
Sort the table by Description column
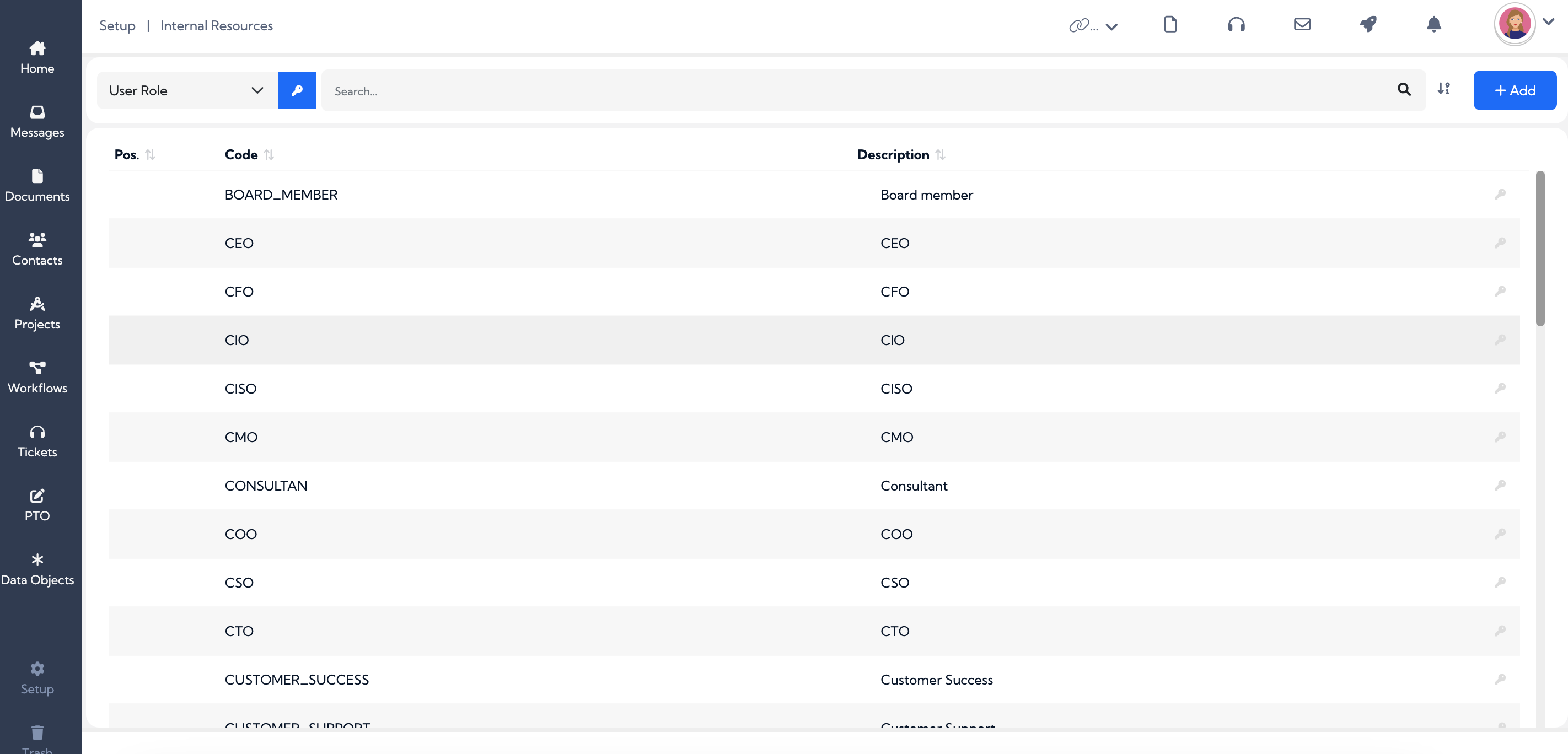[x=940, y=155]
